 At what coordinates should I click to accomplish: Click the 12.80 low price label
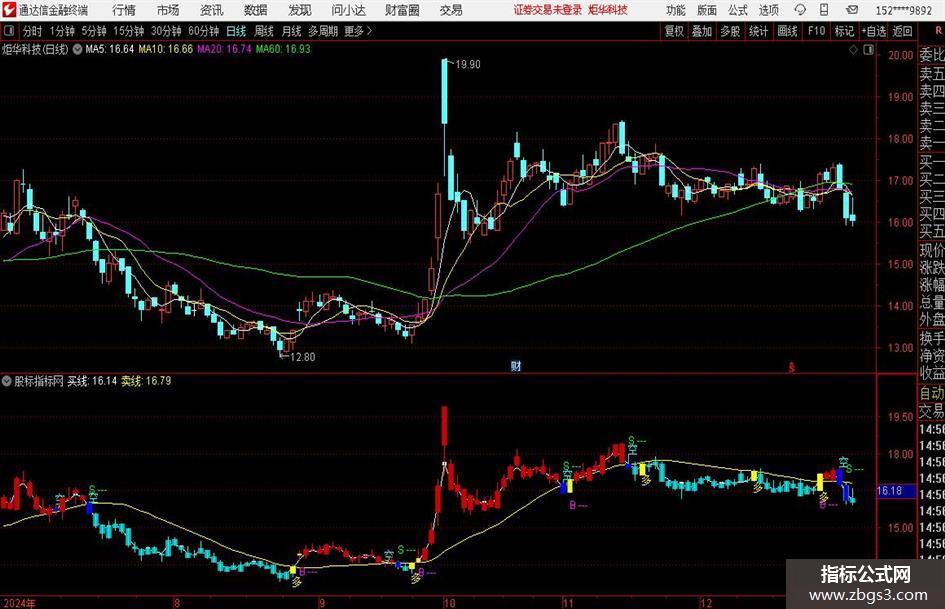point(303,357)
